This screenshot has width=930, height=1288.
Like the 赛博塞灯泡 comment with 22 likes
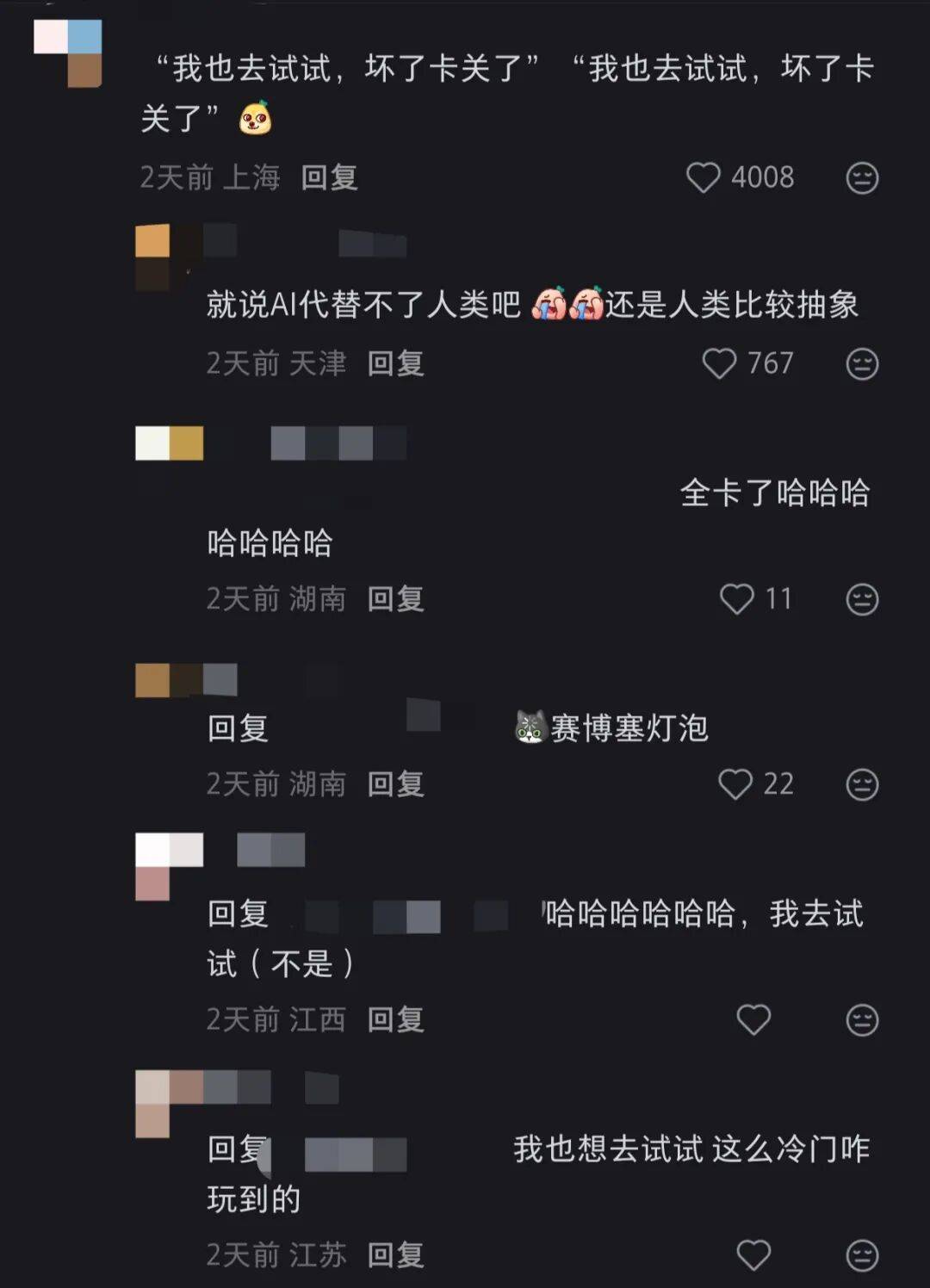coord(735,784)
